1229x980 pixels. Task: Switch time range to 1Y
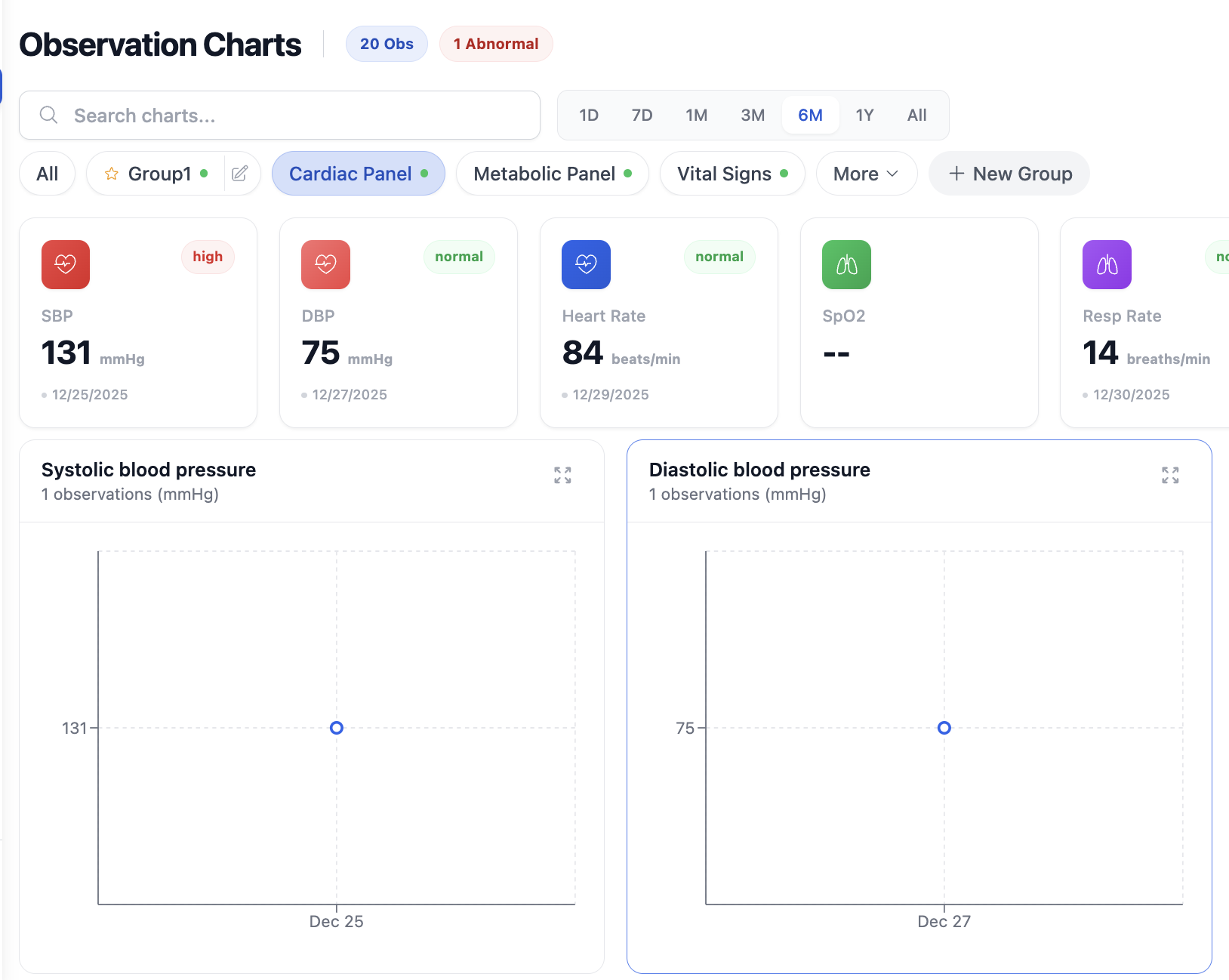pos(864,116)
